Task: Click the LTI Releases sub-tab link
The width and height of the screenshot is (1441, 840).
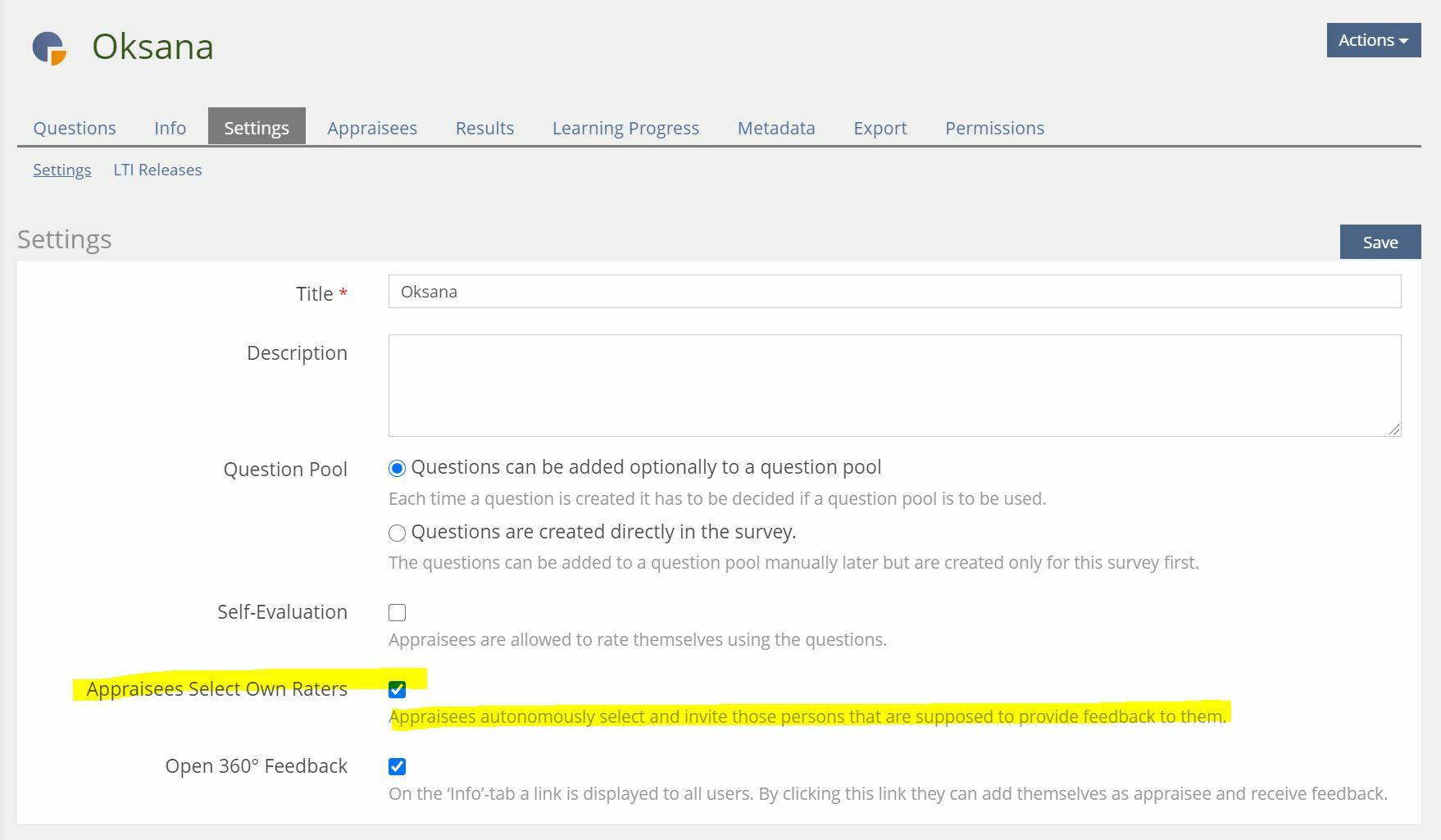Action: [157, 170]
